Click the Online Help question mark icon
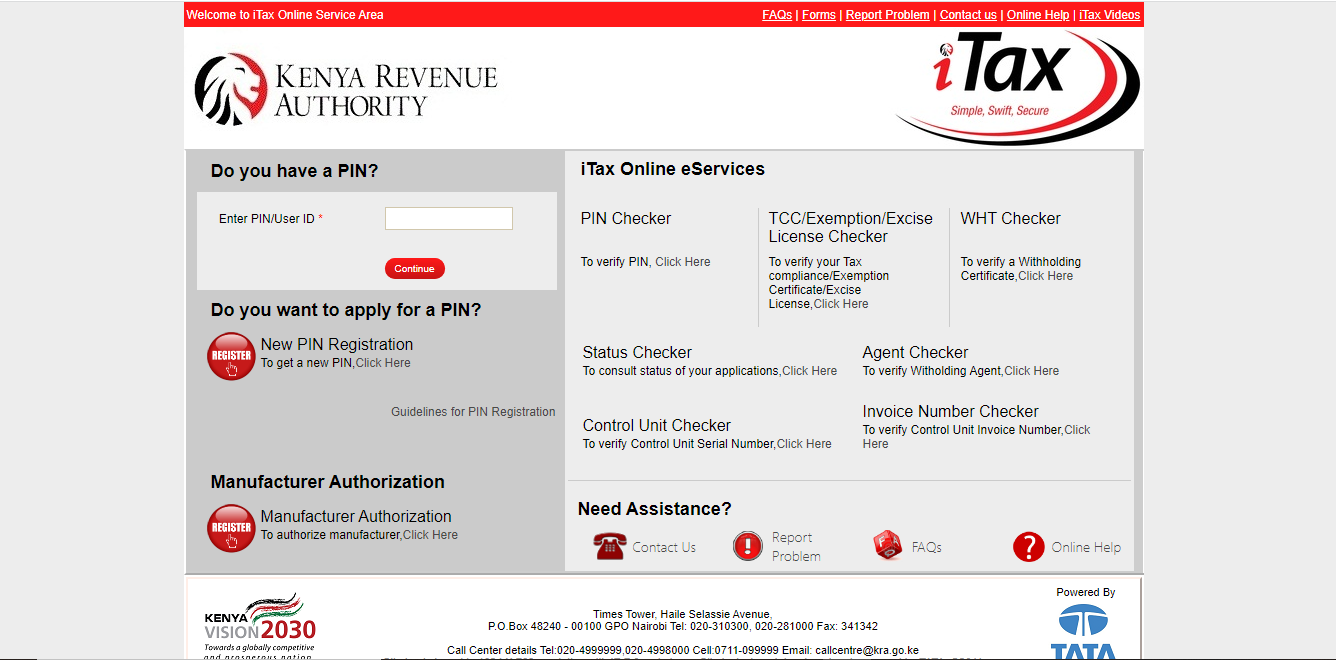 coord(1029,547)
